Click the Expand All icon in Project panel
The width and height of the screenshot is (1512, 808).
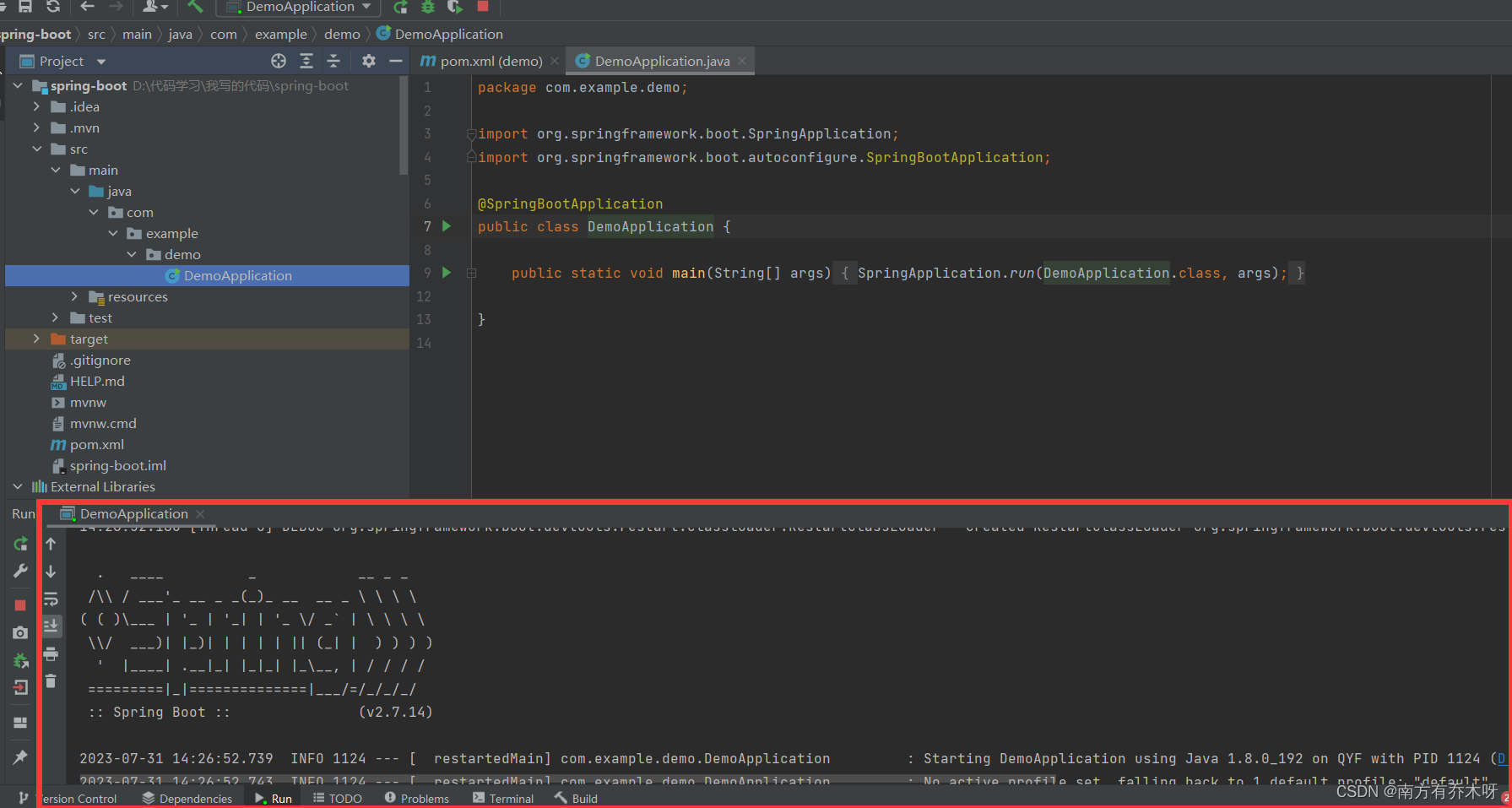point(306,61)
